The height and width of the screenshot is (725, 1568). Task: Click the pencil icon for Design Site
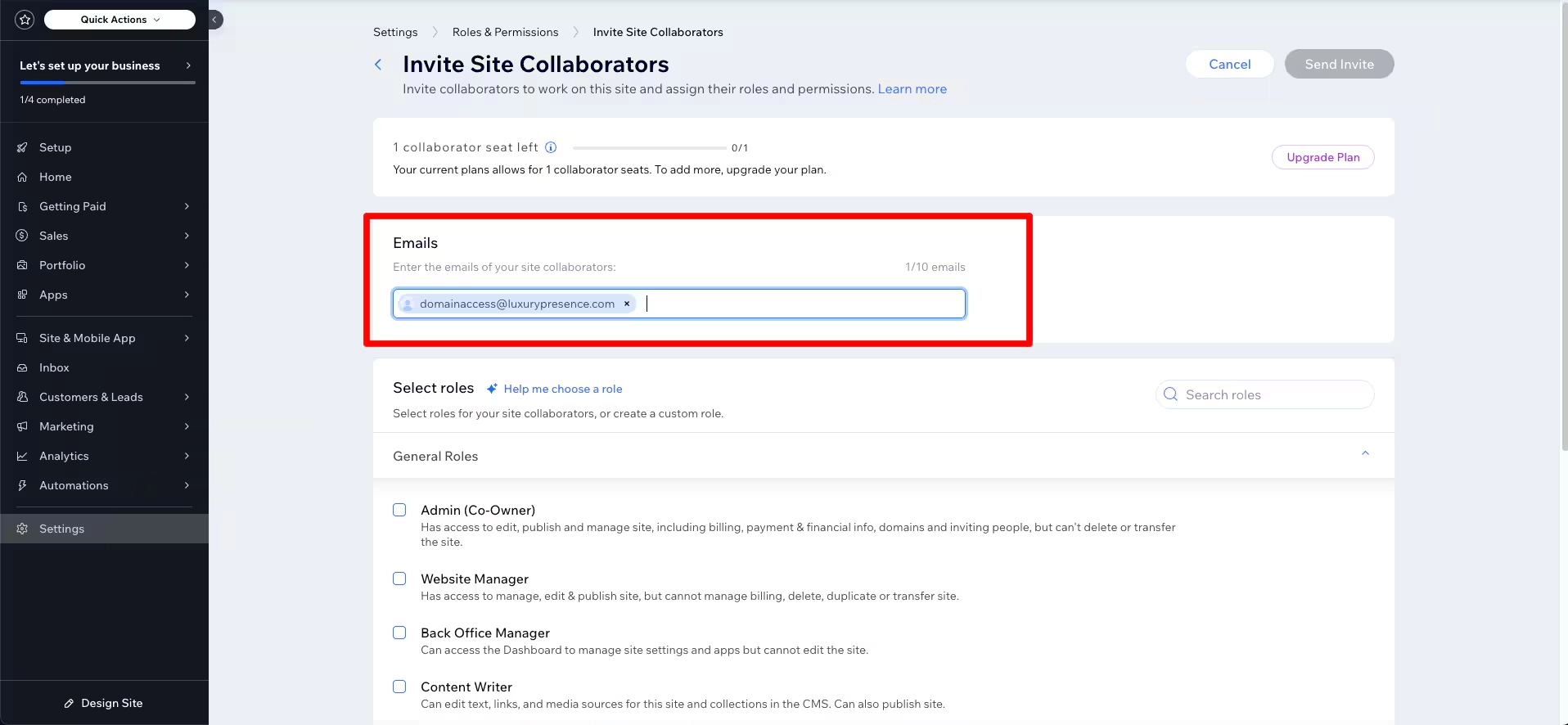click(69, 703)
